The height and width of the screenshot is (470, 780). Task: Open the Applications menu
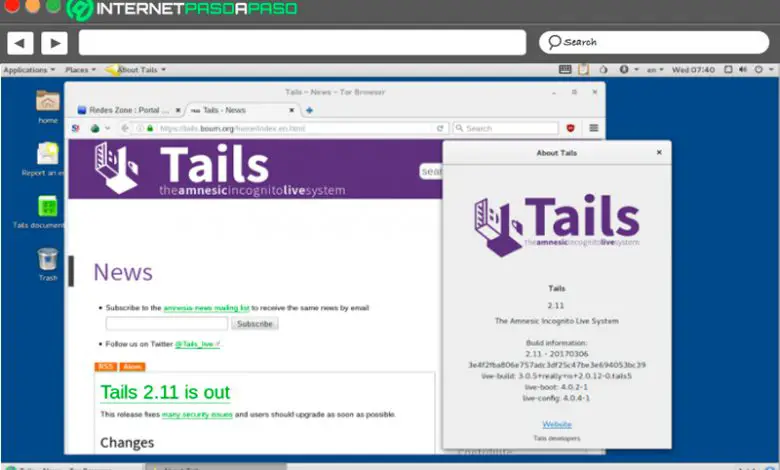[x=29, y=70]
